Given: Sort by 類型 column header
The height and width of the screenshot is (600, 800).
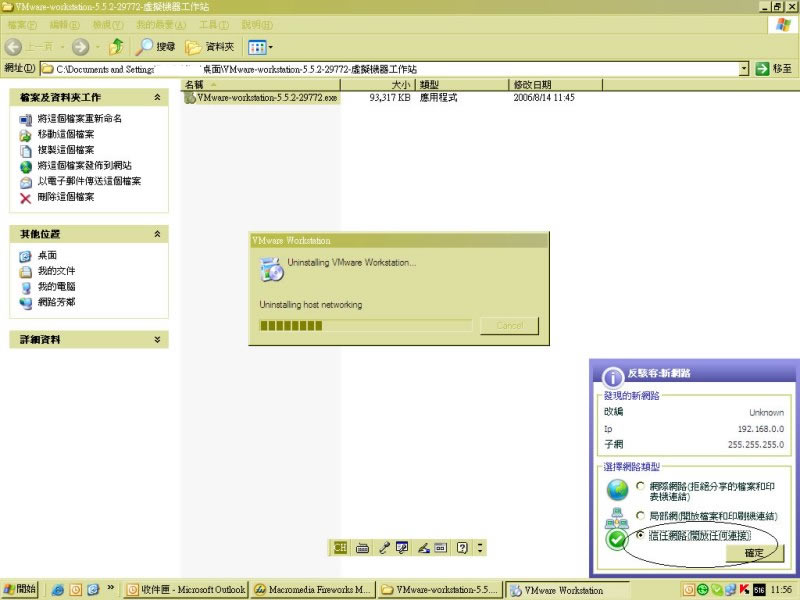Looking at the screenshot, I should [x=462, y=84].
